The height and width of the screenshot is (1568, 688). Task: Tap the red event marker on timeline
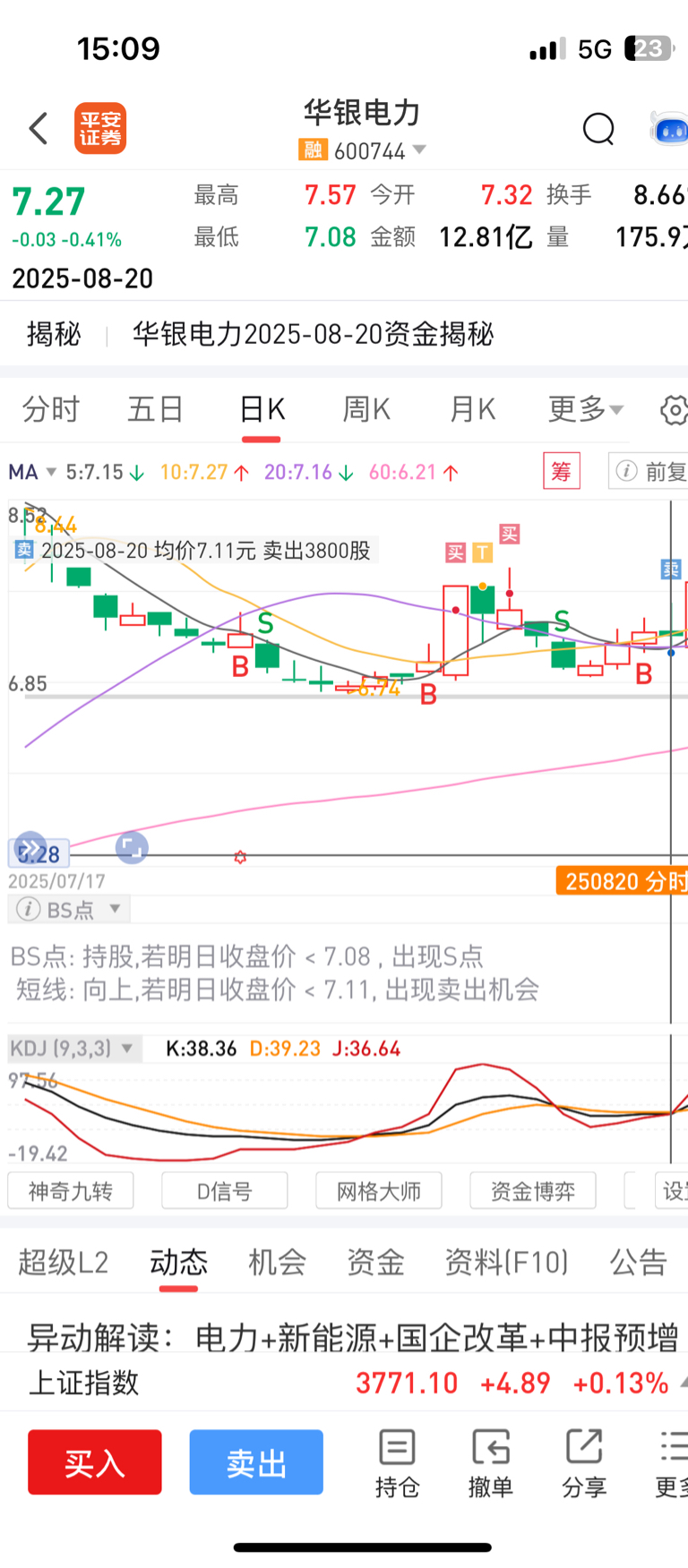coord(240,857)
